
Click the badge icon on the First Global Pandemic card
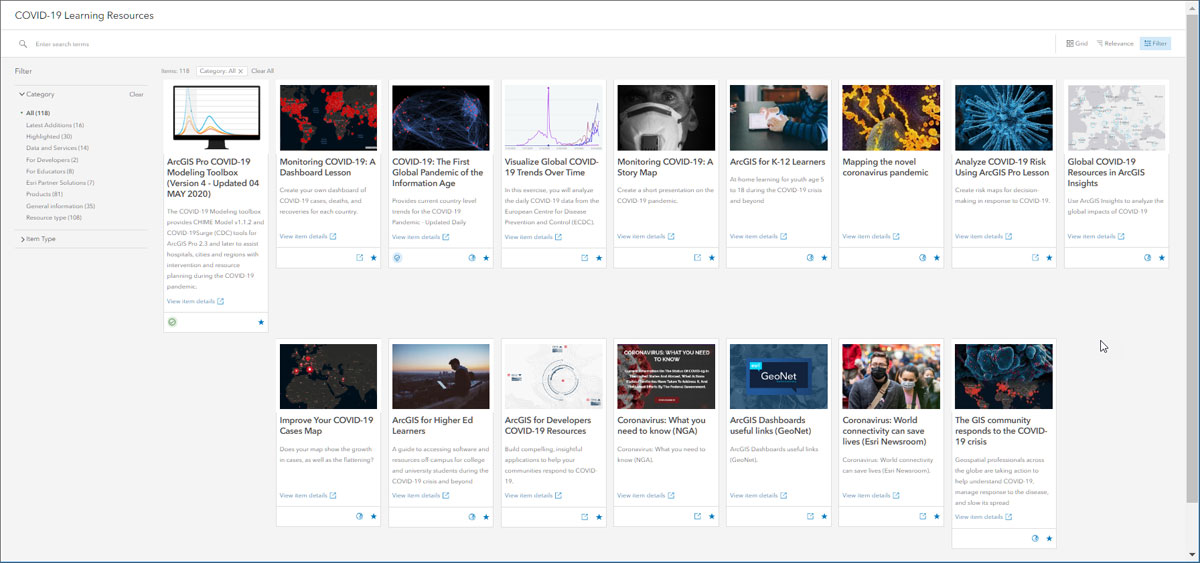[x=397, y=257]
